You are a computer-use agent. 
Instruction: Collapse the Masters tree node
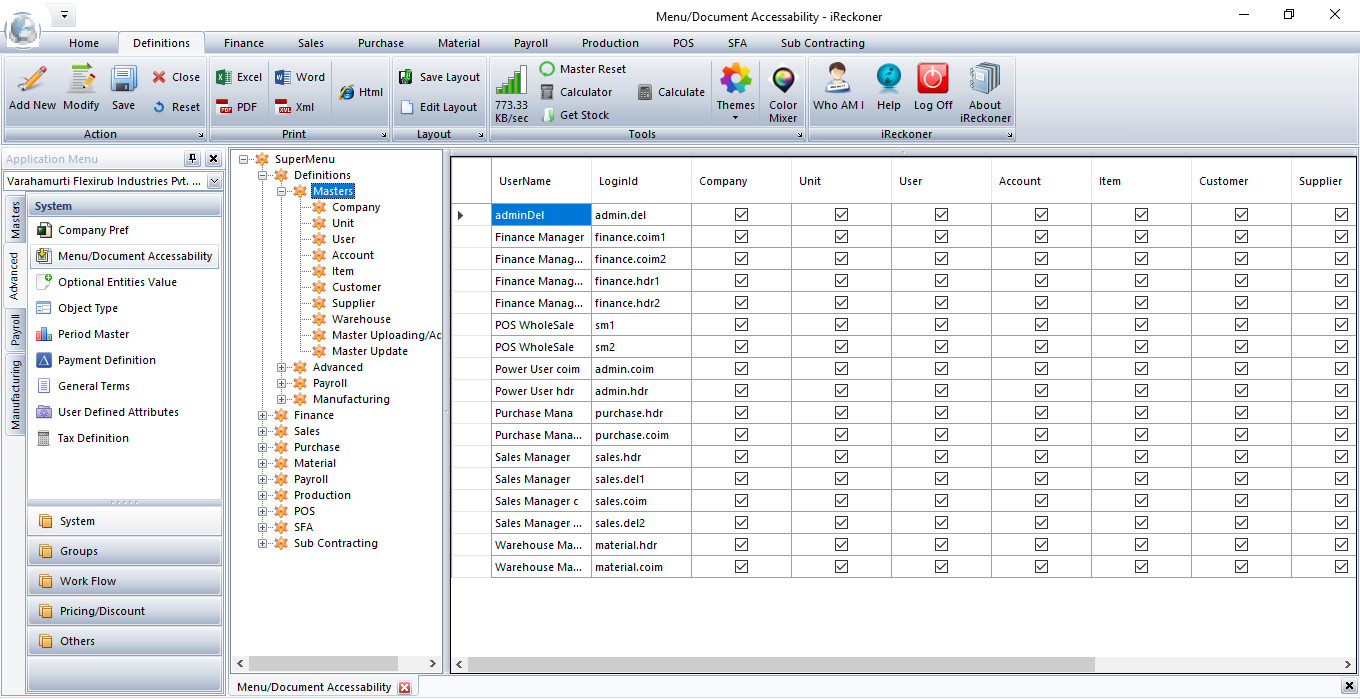[x=283, y=191]
